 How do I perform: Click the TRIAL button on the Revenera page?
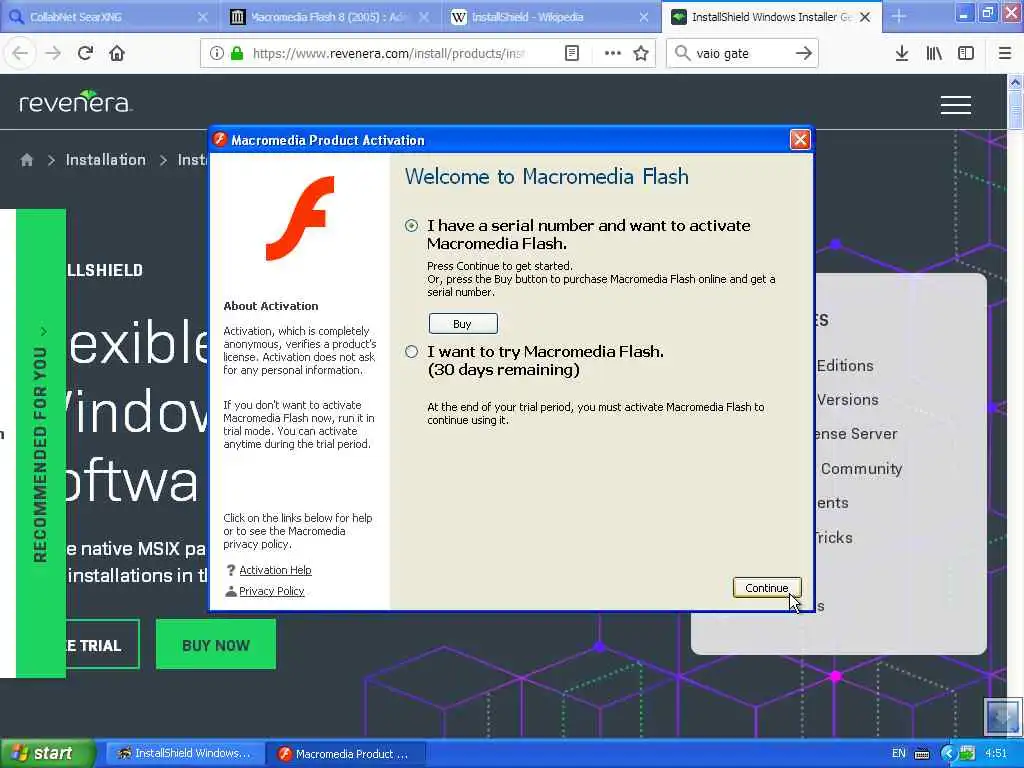(102, 645)
